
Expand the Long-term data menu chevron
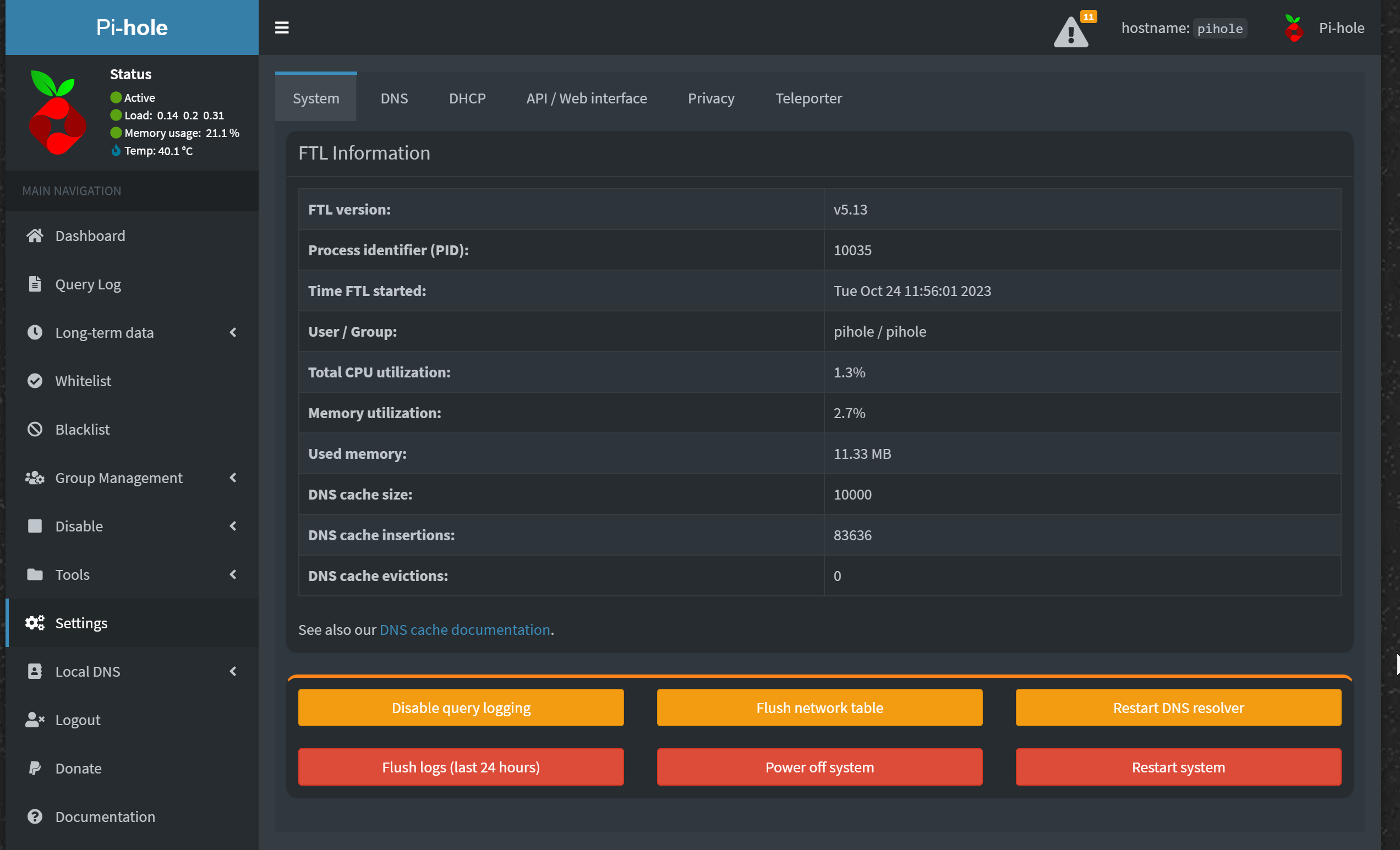click(x=233, y=332)
